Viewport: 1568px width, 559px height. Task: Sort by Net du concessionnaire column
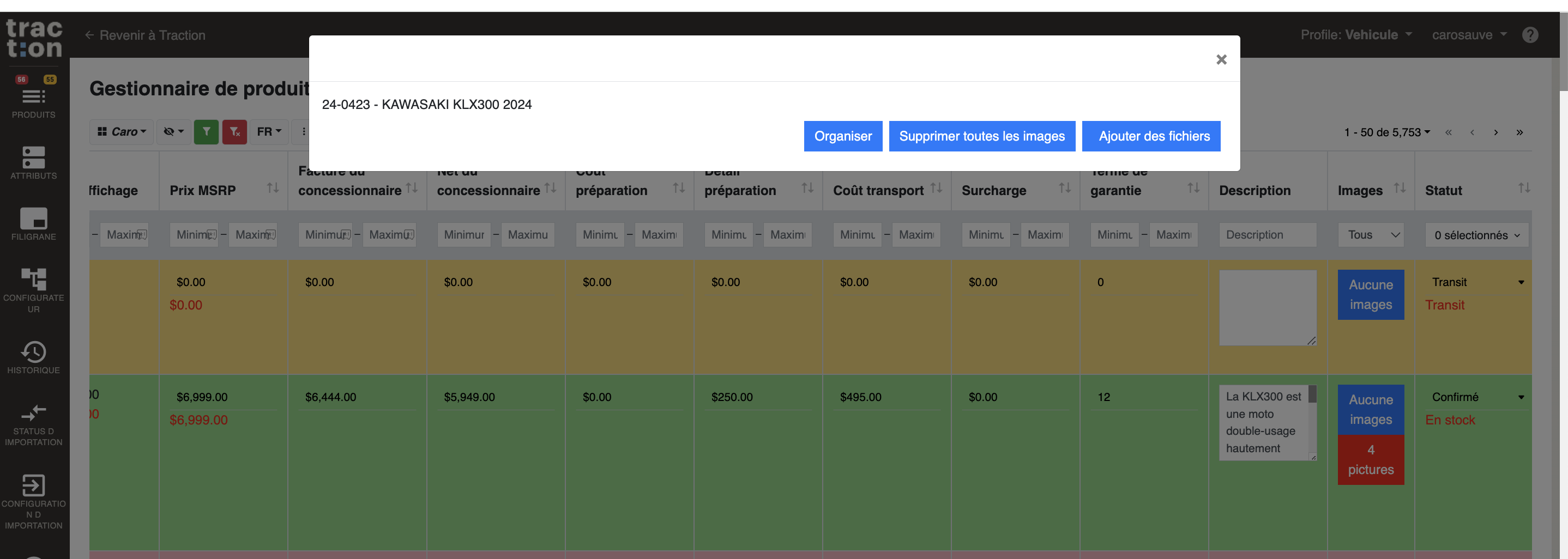tap(550, 188)
